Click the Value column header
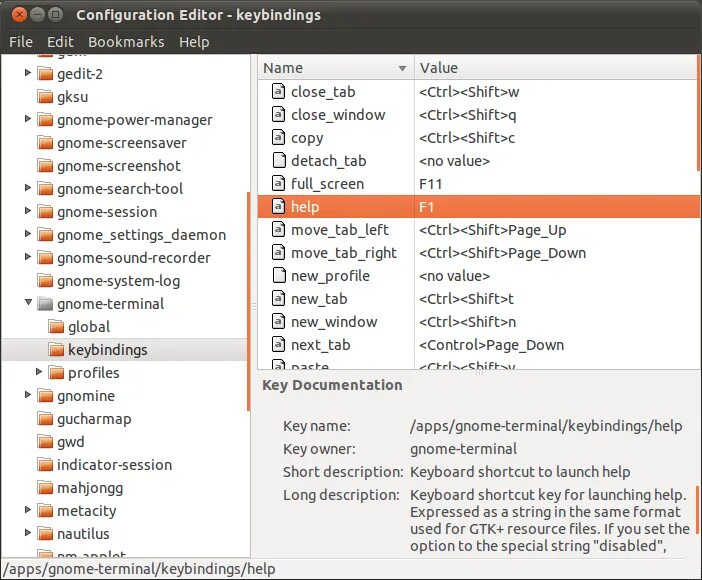The width and height of the screenshot is (702, 580). (x=555, y=68)
